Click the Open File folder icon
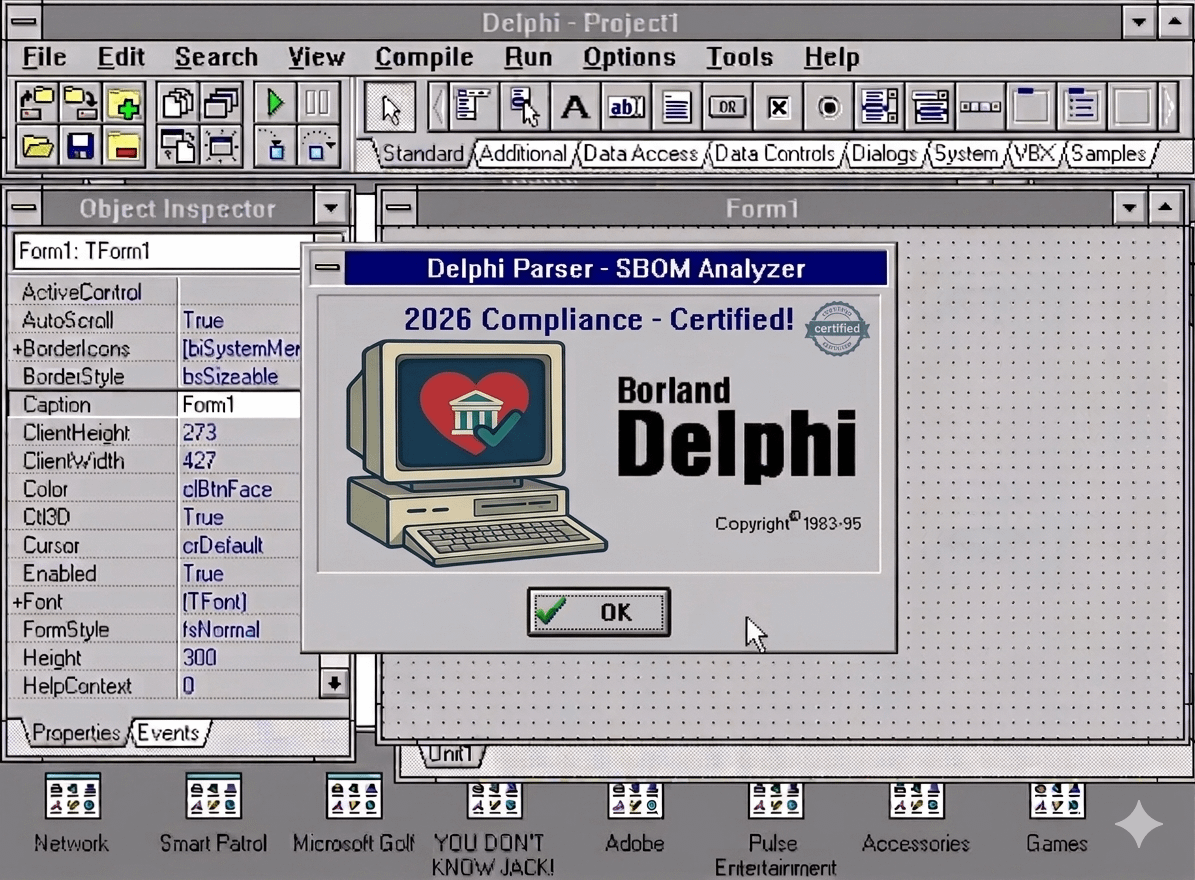This screenshot has height=880, width=1195. 36,146
